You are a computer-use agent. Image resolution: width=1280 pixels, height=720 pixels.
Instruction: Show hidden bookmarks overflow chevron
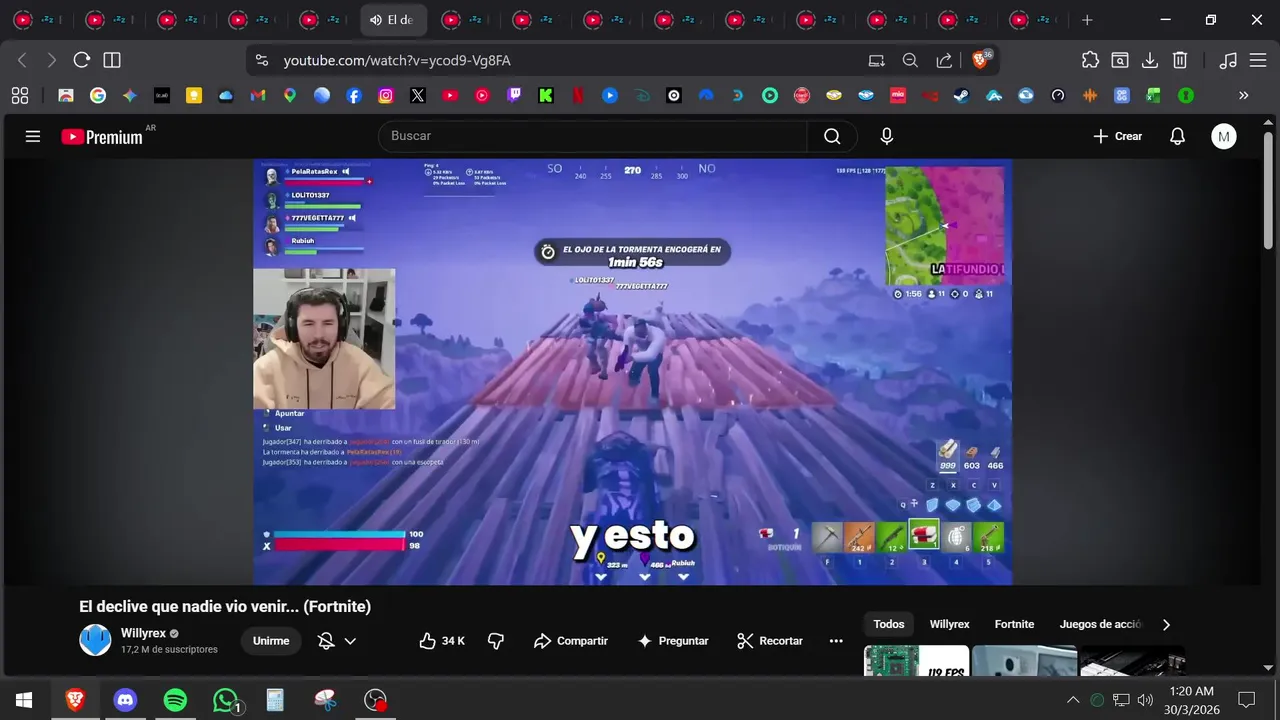tap(1244, 96)
